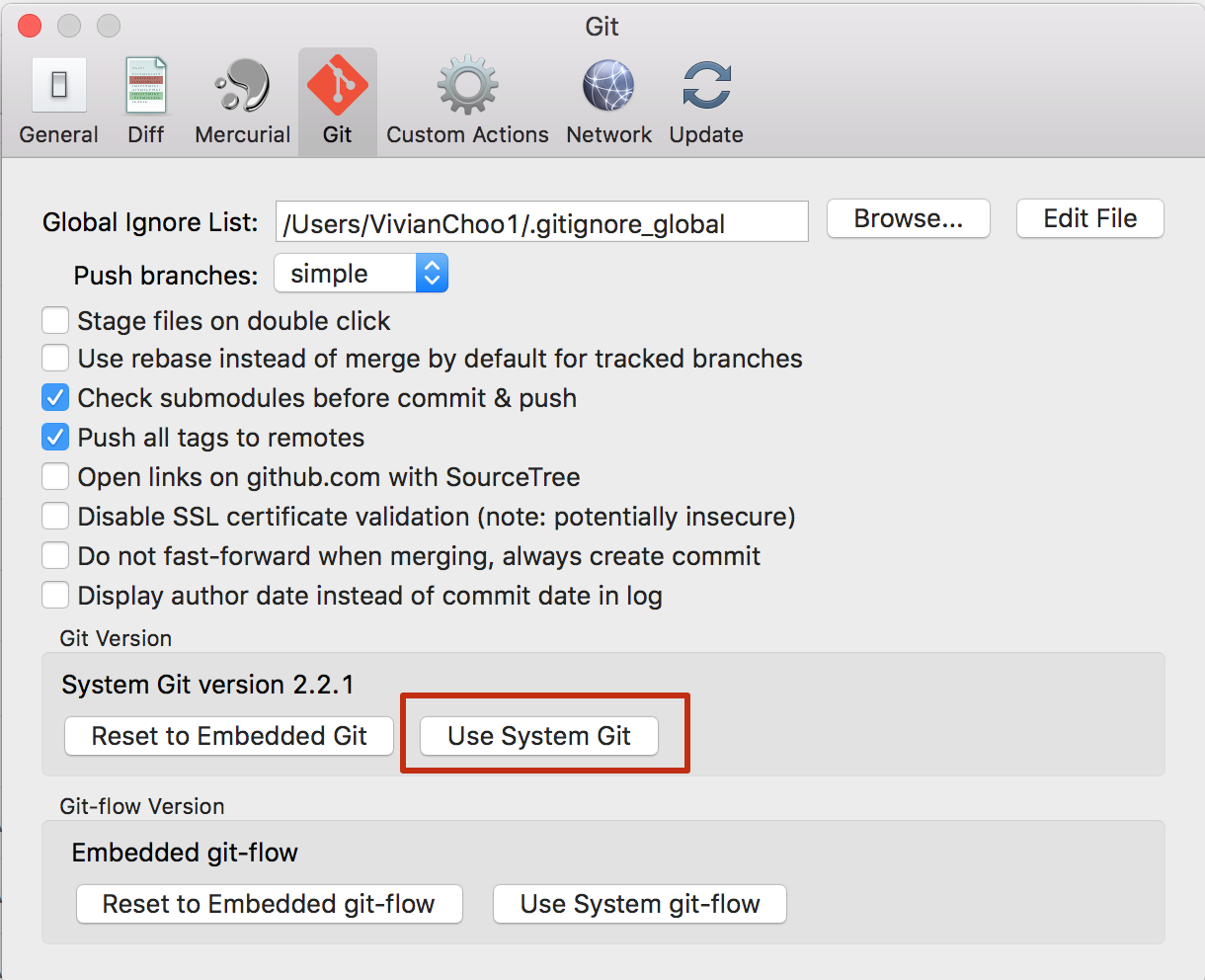Switch to the Network preferences tab
The image size is (1205, 980).
pyautogui.click(x=606, y=99)
